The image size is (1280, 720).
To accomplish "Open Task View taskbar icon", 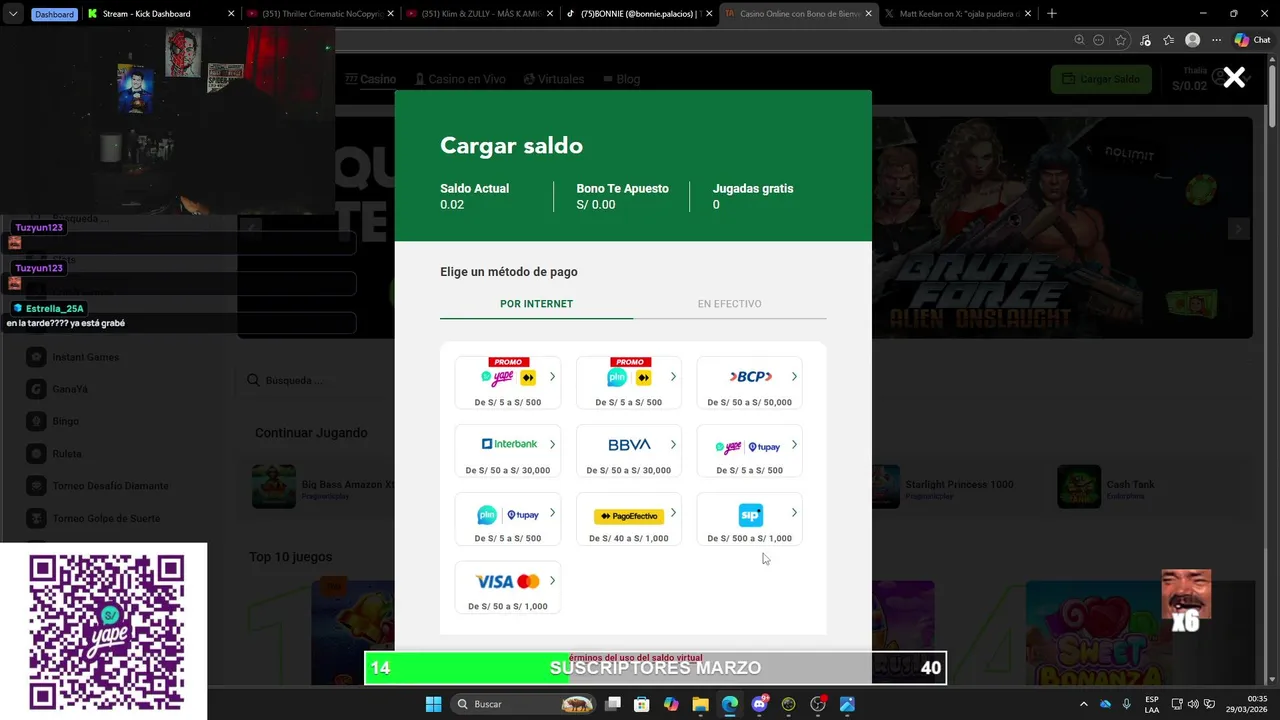I will pos(613,704).
